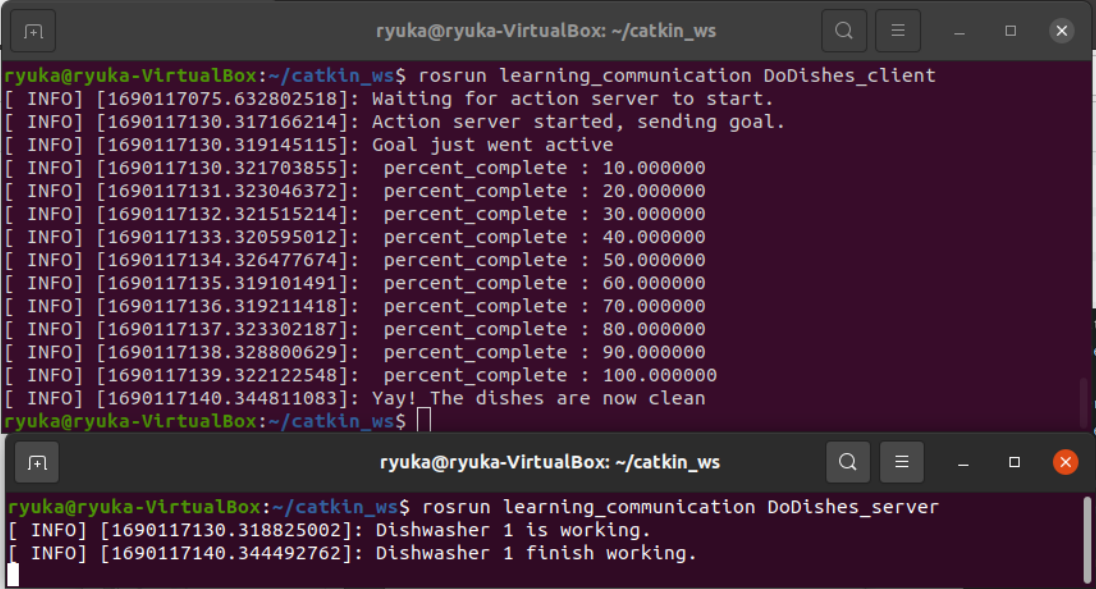
Task: Click the timestamp 1690117075.632802518
Action: tap(222, 99)
